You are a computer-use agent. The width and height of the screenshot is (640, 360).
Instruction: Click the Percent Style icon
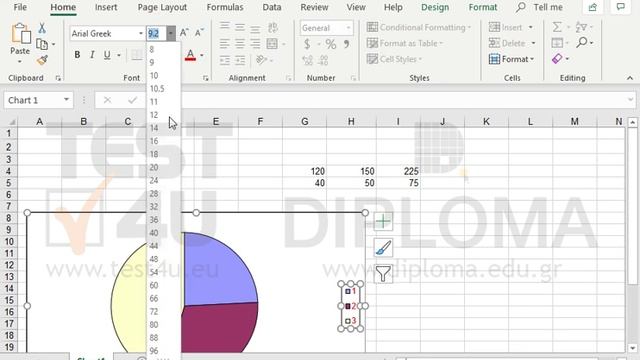[x=331, y=44]
